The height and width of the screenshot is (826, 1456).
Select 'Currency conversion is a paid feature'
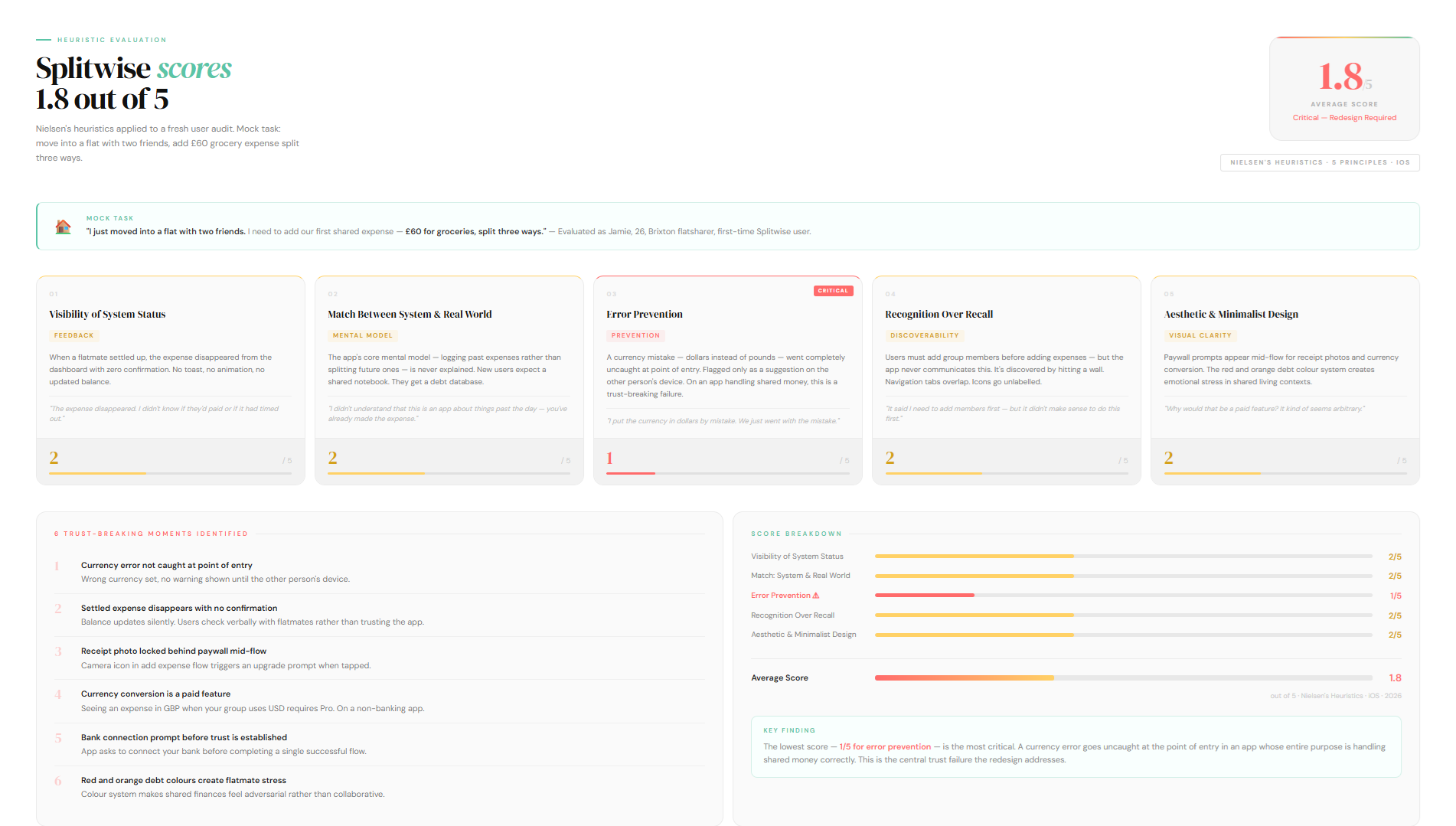tap(155, 694)
